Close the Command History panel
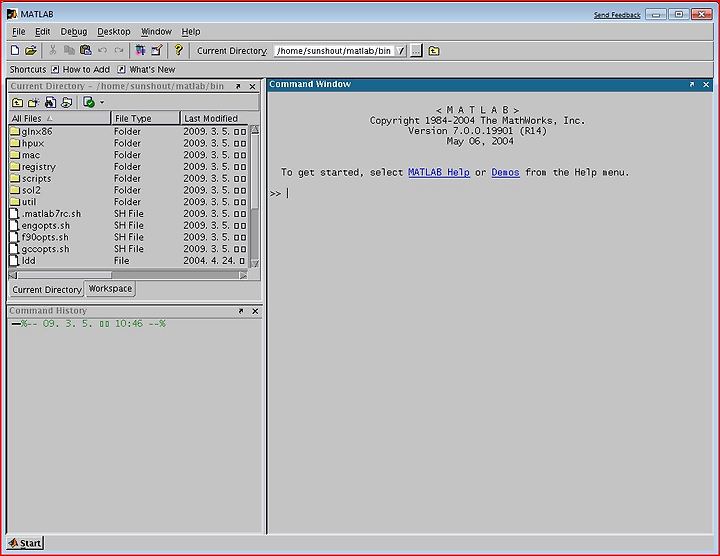The image size is (720, 556). click(x=255, y=311)
